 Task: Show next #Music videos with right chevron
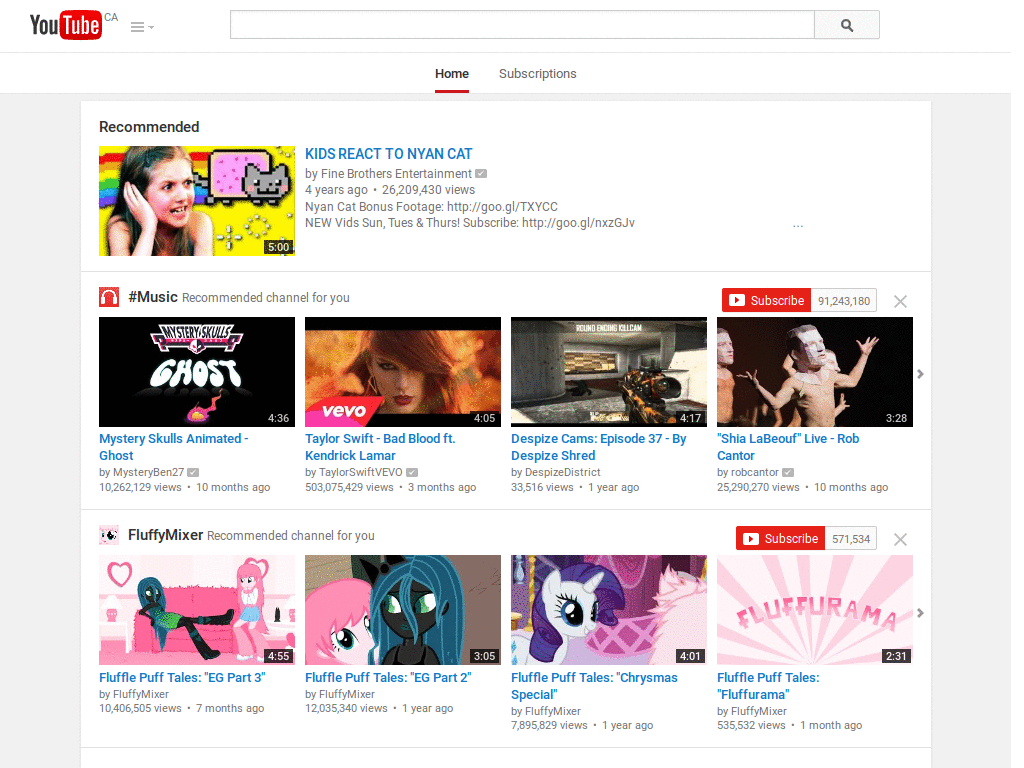(x=920, y=374)
